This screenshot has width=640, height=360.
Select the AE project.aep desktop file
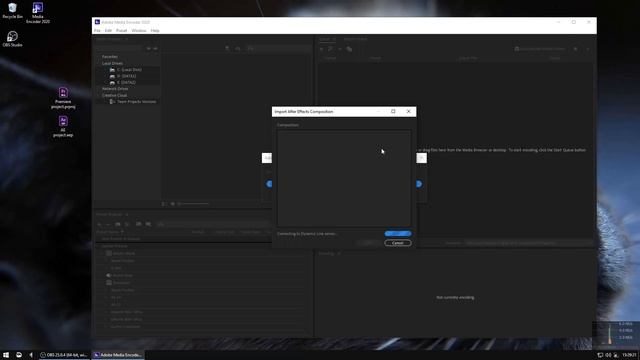[x=63, y=127]
